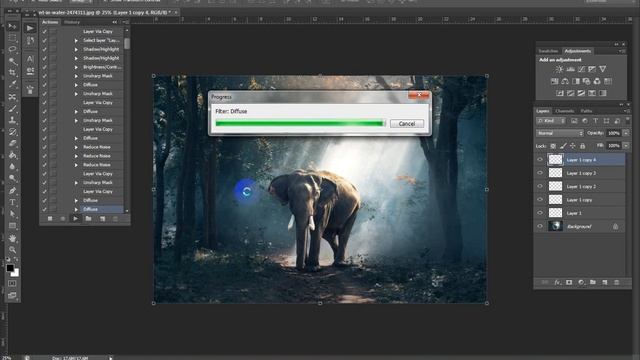This screenshot has width=640, height=360.
Task: Open the Layers panel flyout menu
Action: click(626, 111)
